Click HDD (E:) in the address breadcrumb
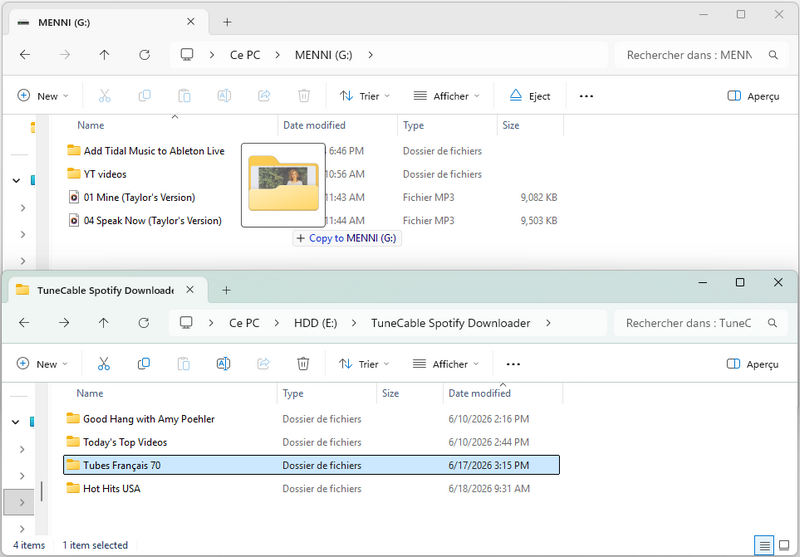 tap(315, 323)
